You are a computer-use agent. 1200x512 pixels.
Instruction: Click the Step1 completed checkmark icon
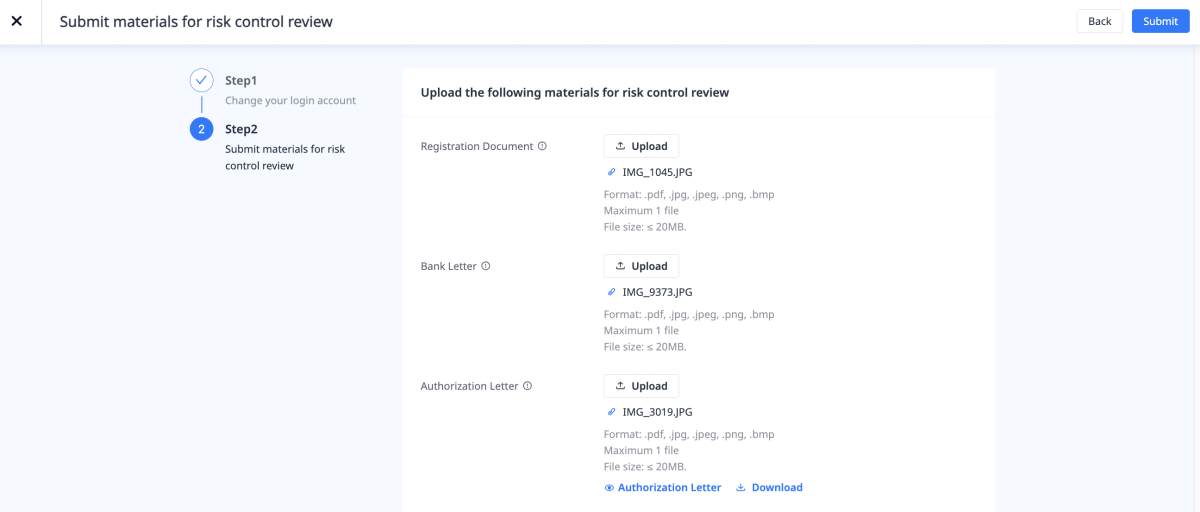click(202, 80)
